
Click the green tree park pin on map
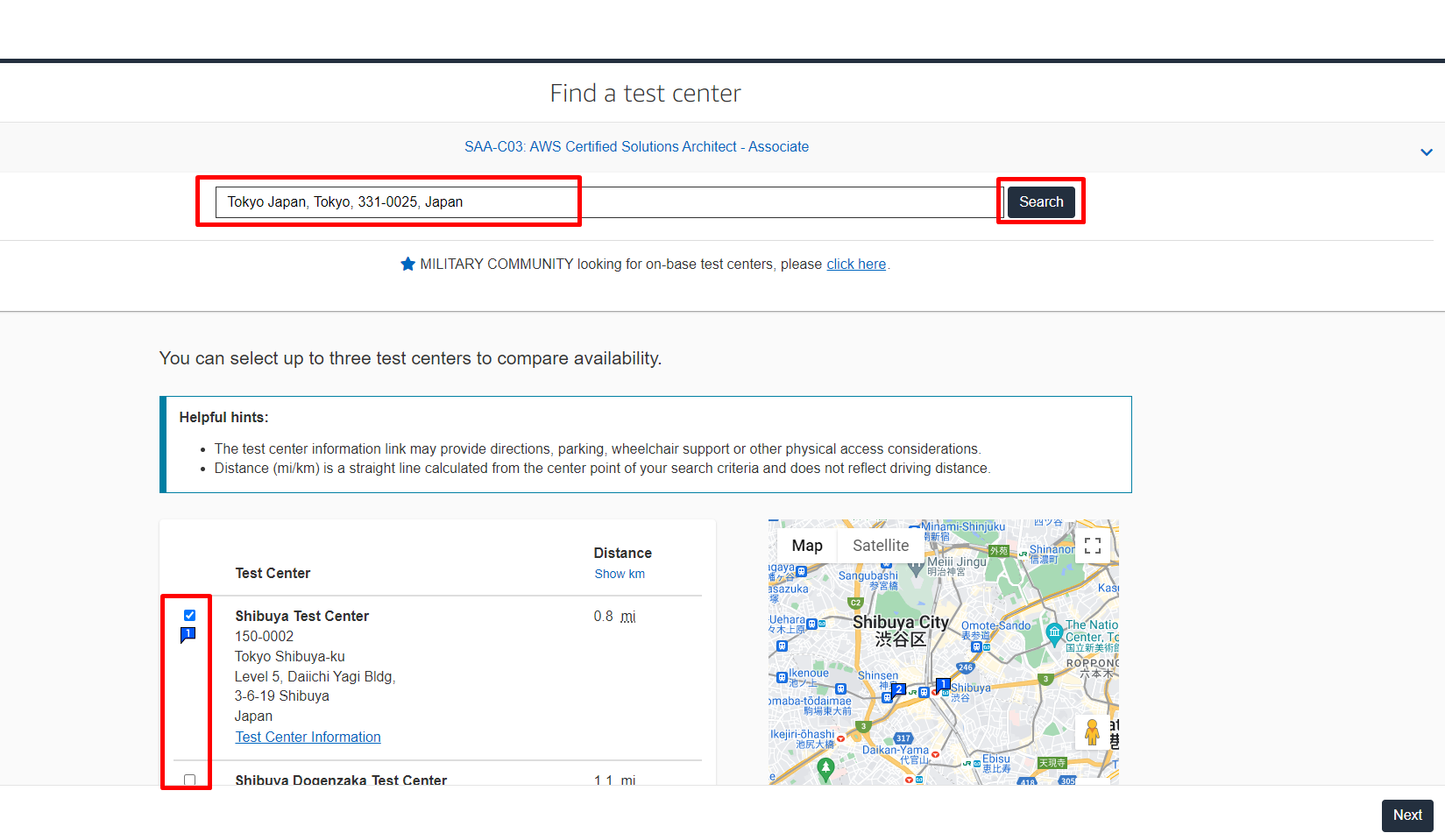coord(825,768)
